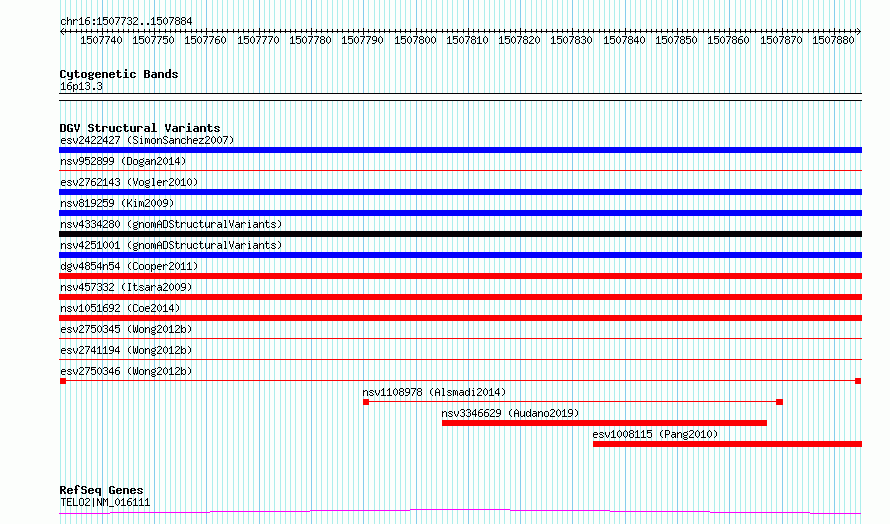Image resolution: width=890 pixels, height=524 pixels.
Task: Click ruler position 1507750
Action: pos(153,40)
